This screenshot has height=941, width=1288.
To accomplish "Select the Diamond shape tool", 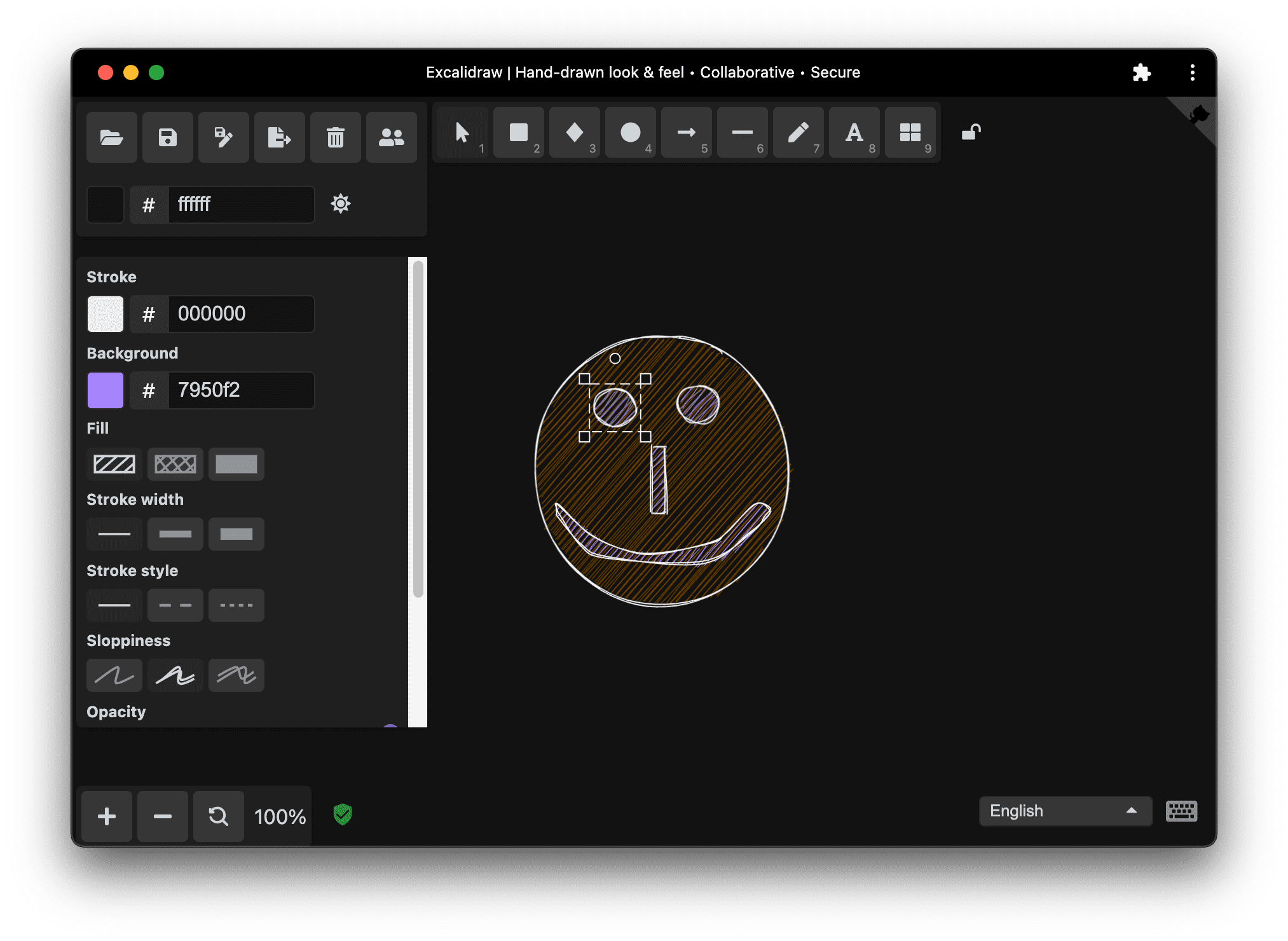I will (574, 135).
